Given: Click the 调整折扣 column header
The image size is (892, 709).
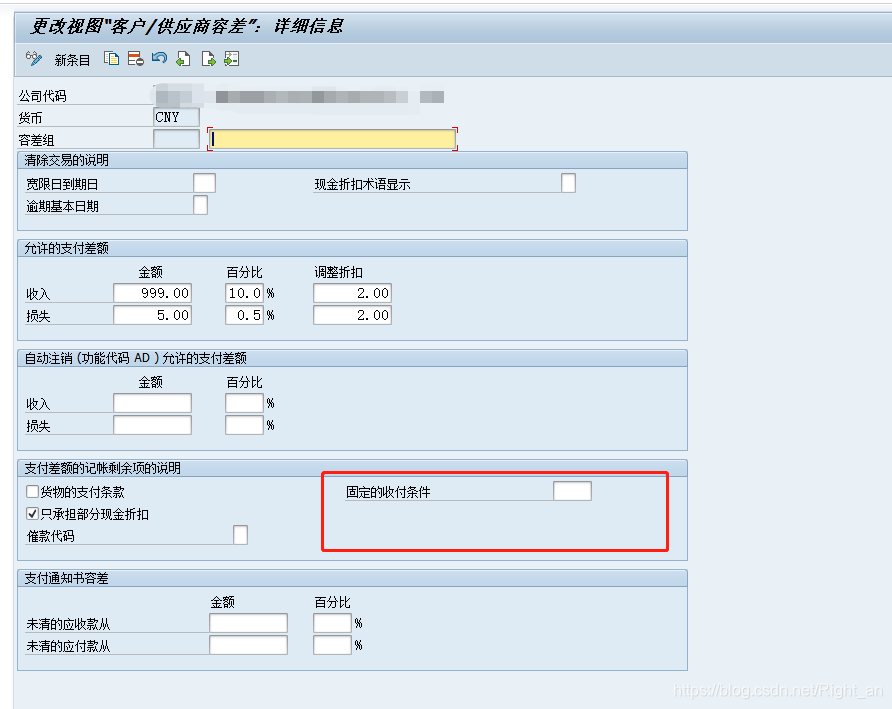Looking at the screenshot, I should 338,272.
